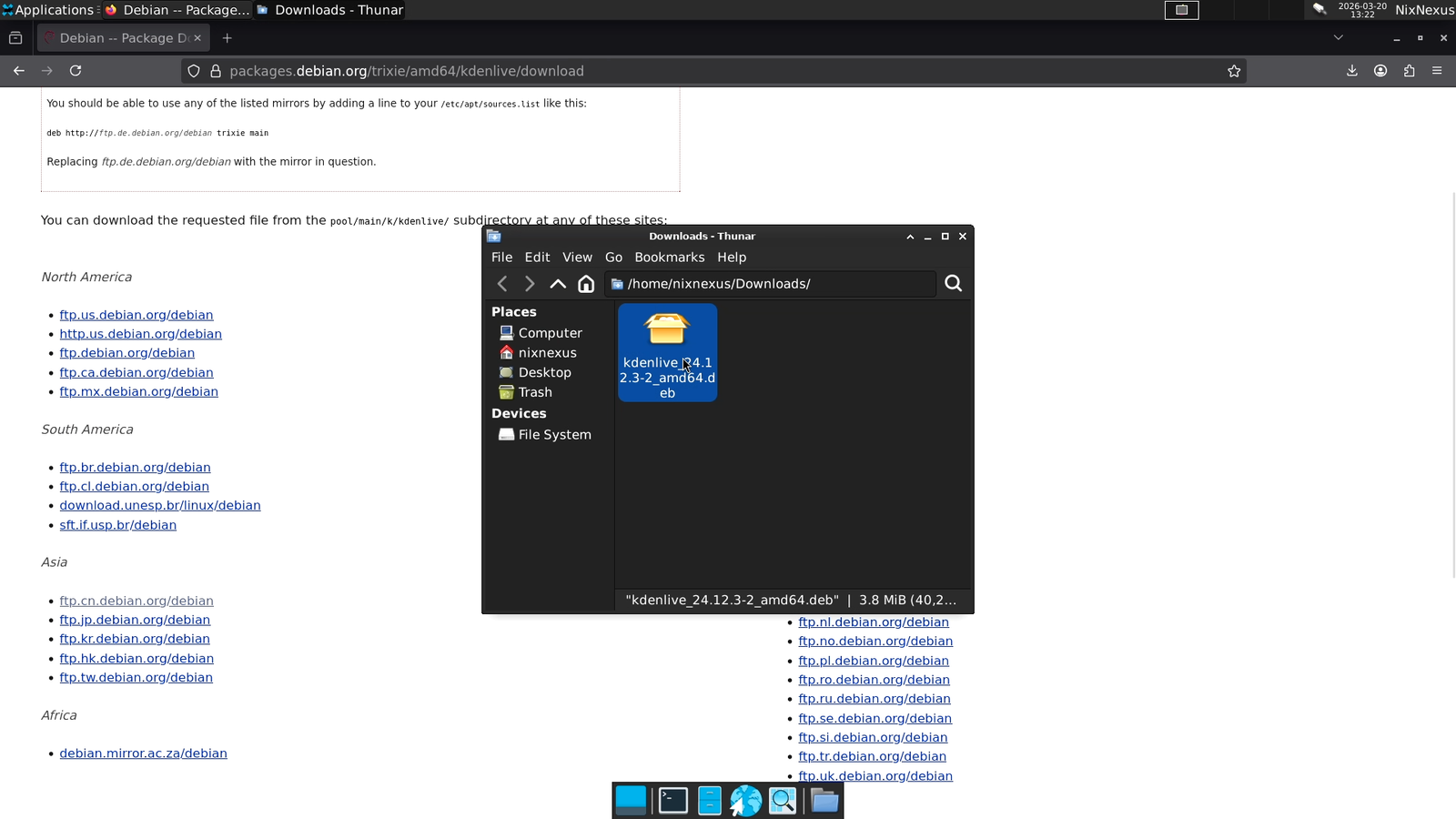The width and height of the screenshot is (1456, 819).
Task: Open ftp.nl.debian.org/debian mirror link
Action: (x=874, y=622)
